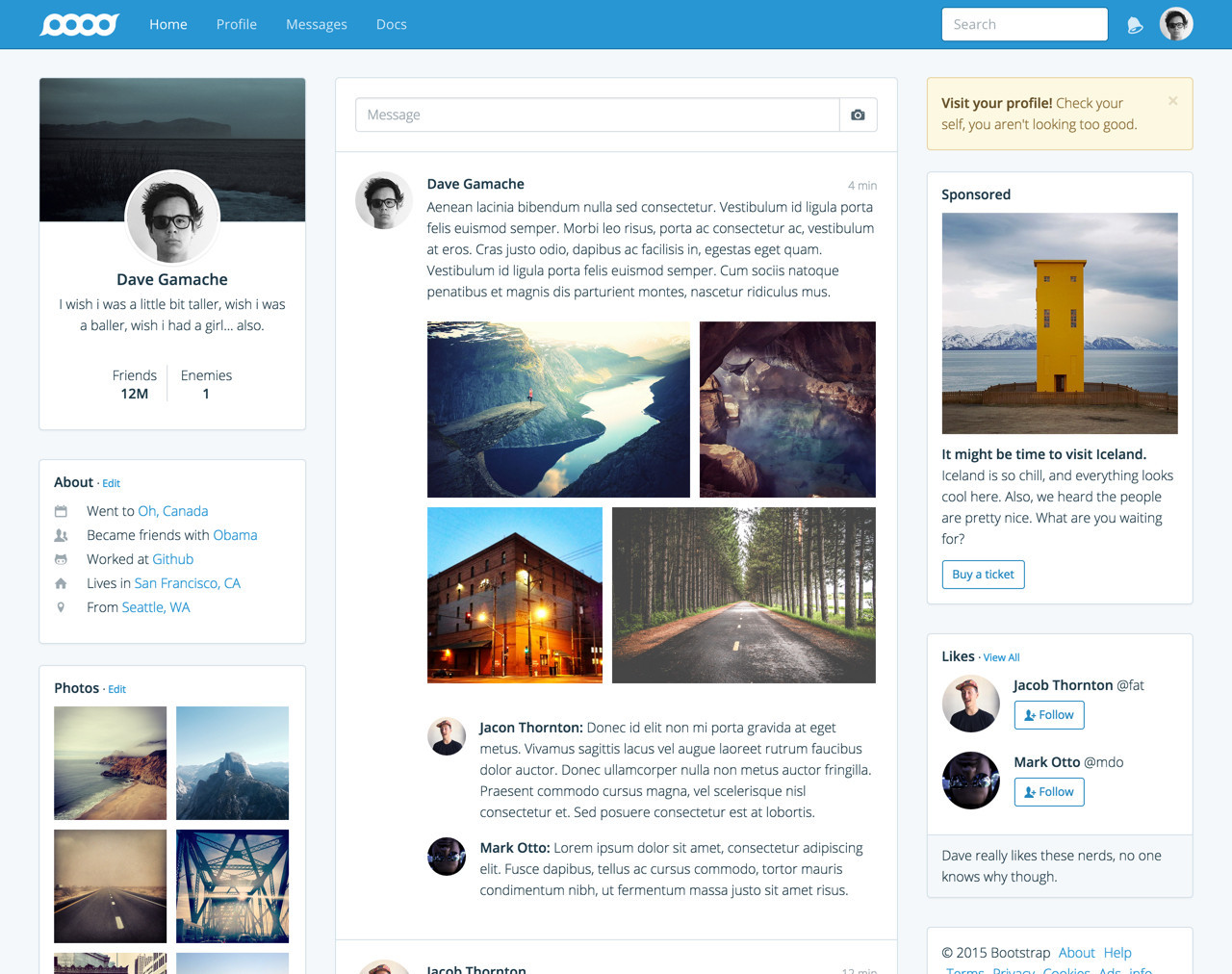The width and height of the screenshot is (1232, 974).
Task: Click the site logo in the navbar
Action: point(79,24)
